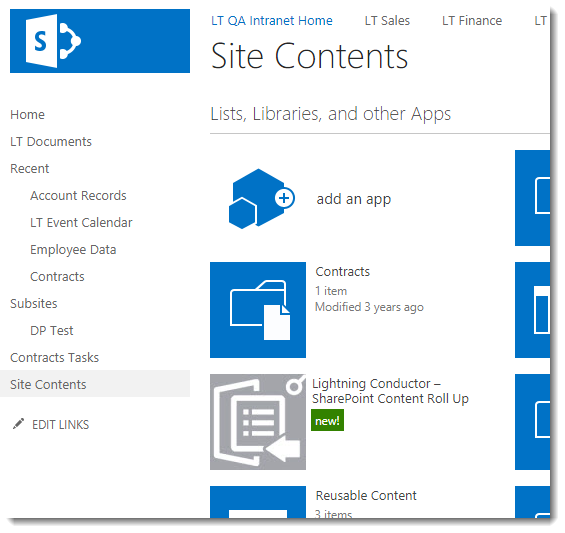Click EDIT LINKS in the sidebar
Image resolution: width=565 pixels, height=533 pixels.
point(61,425)
